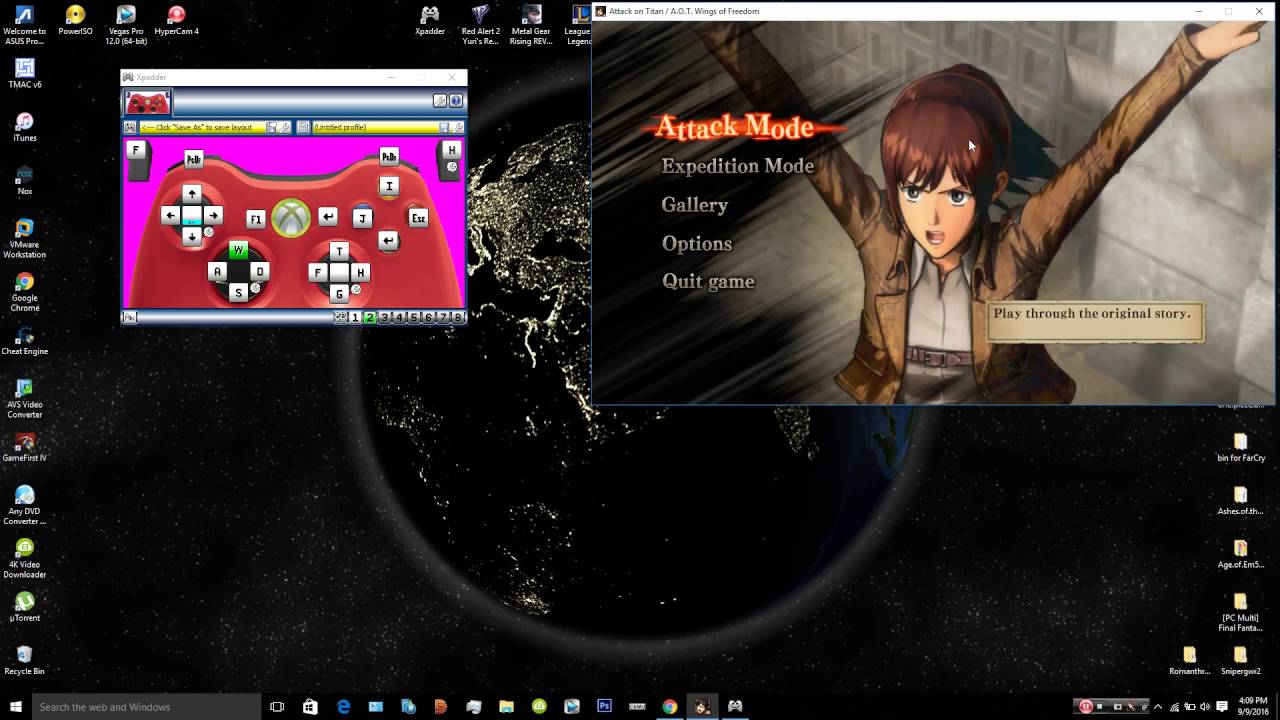Click left stick up assignment W
The image size is (1280, 720).
238,250
